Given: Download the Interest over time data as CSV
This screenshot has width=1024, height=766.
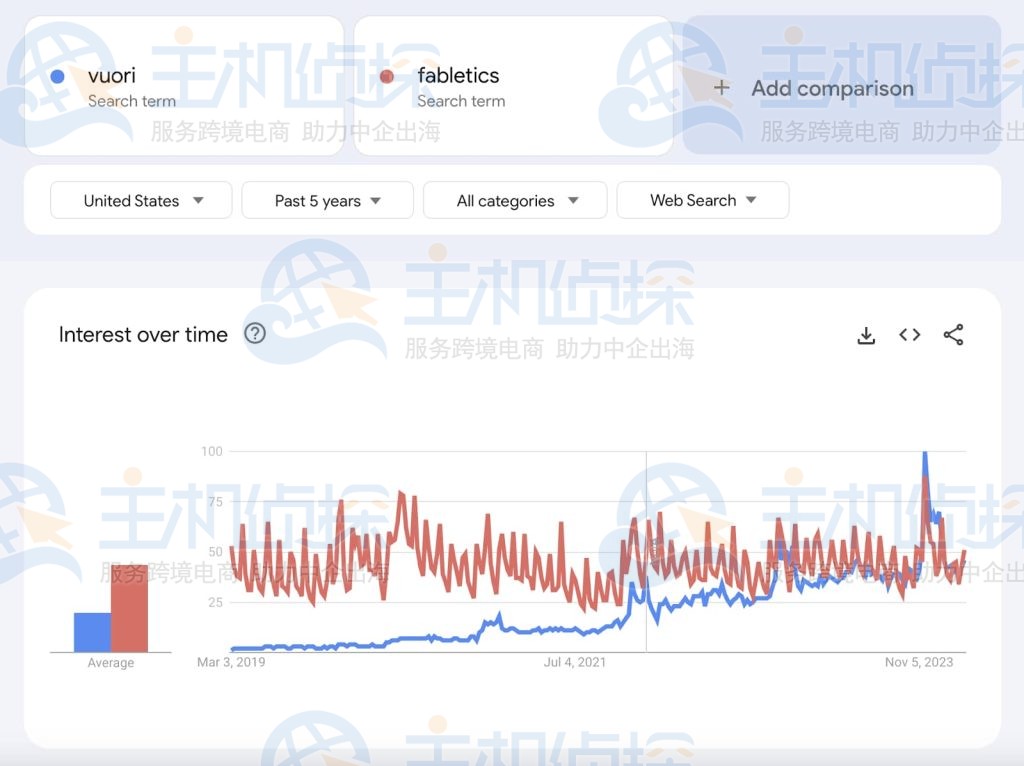Looking at the screenshot, I should click(x=866, y=335).
